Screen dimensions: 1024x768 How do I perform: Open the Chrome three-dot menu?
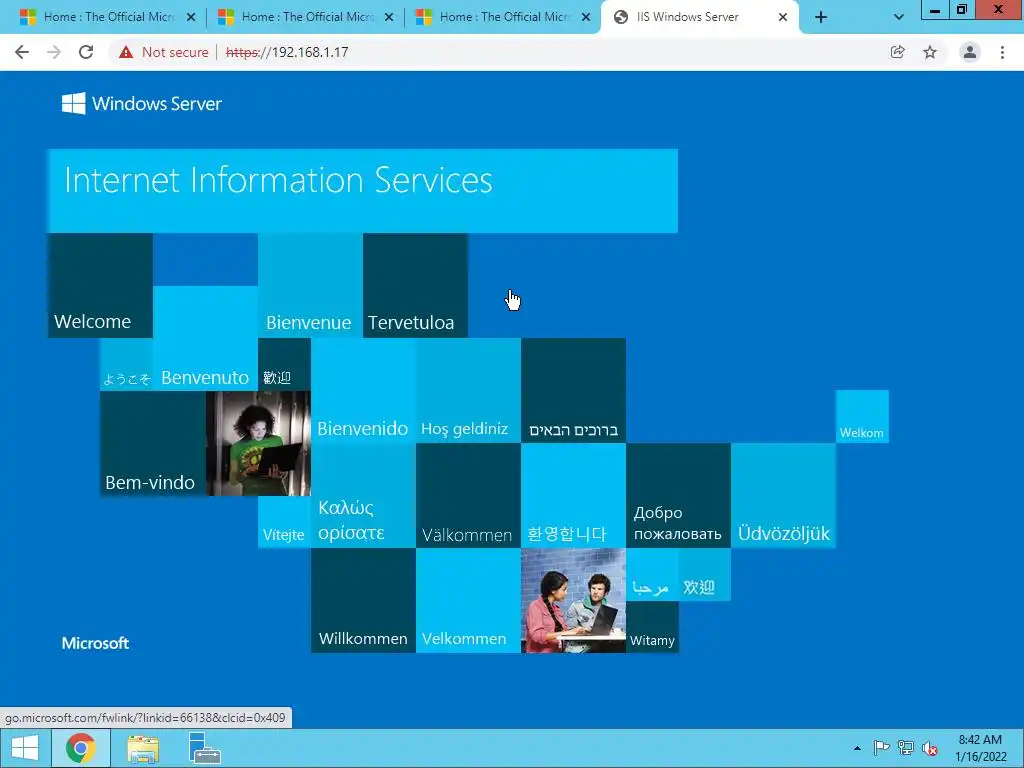click(x=1002, y=52)
